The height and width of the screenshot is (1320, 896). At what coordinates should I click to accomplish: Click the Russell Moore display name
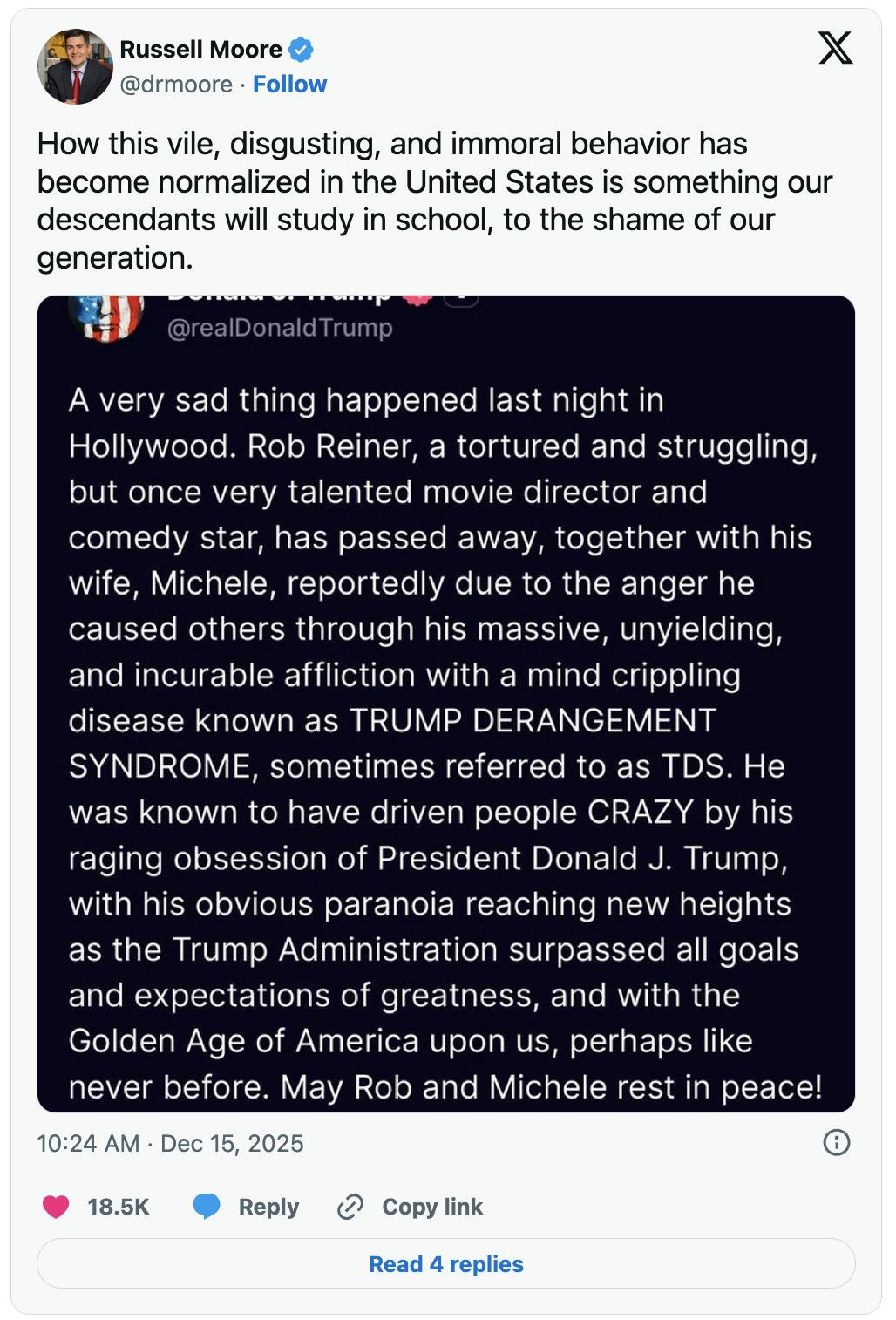(x=200, y=50)
